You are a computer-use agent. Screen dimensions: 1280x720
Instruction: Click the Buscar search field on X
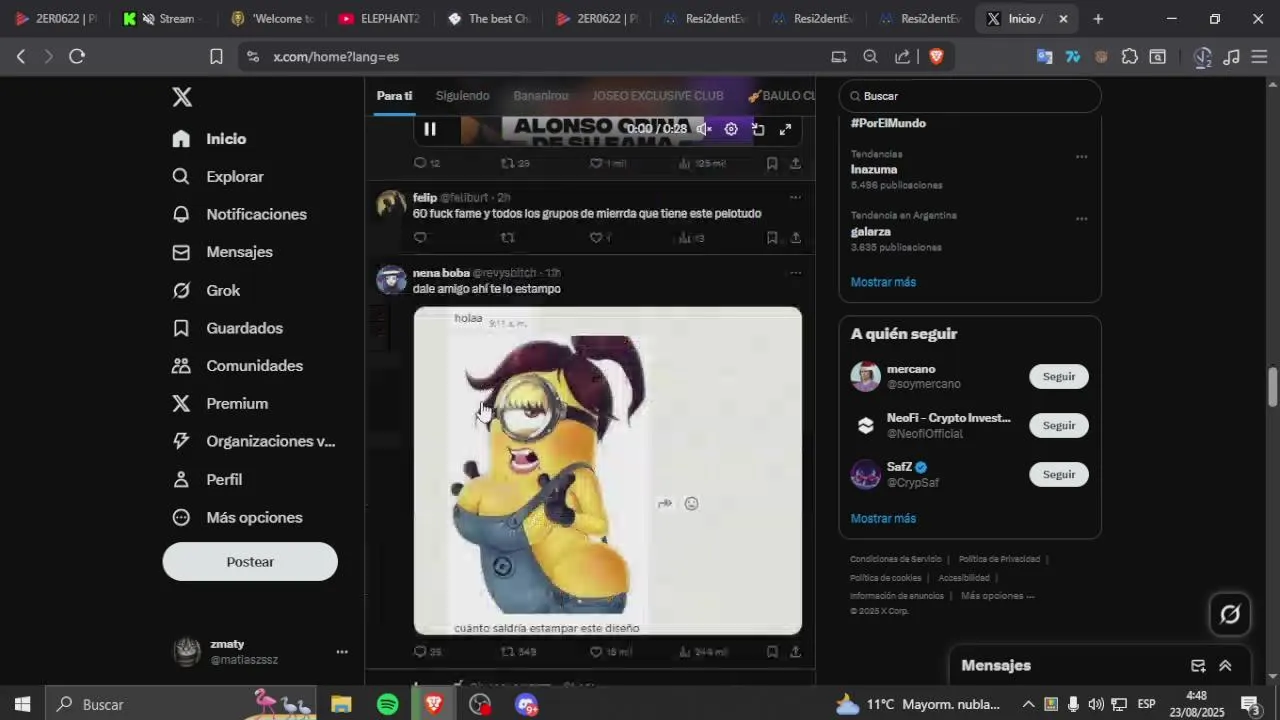[970, 96]
